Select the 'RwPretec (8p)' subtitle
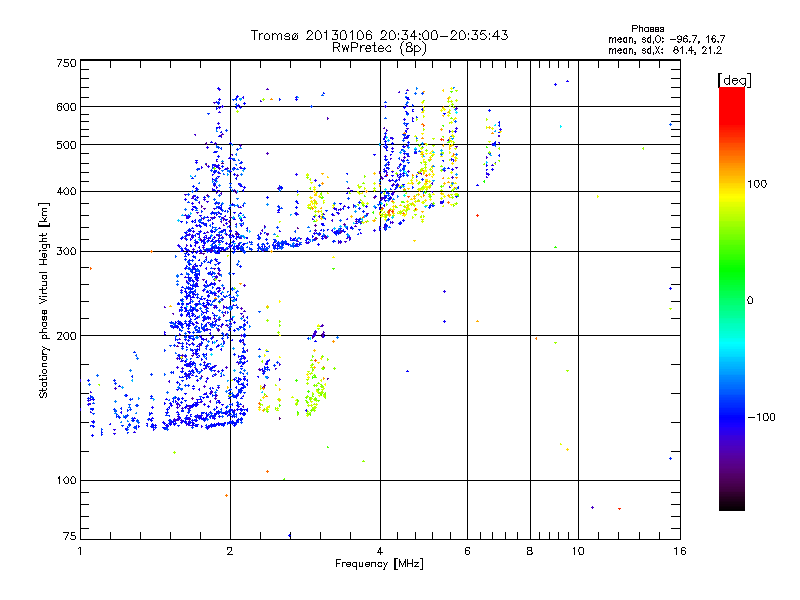This screenshot has width=800, height=600. [379, 48]
